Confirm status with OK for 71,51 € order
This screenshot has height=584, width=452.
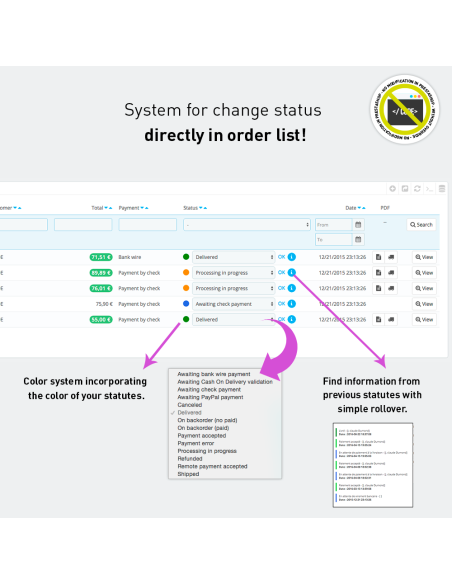pos(281,257)
